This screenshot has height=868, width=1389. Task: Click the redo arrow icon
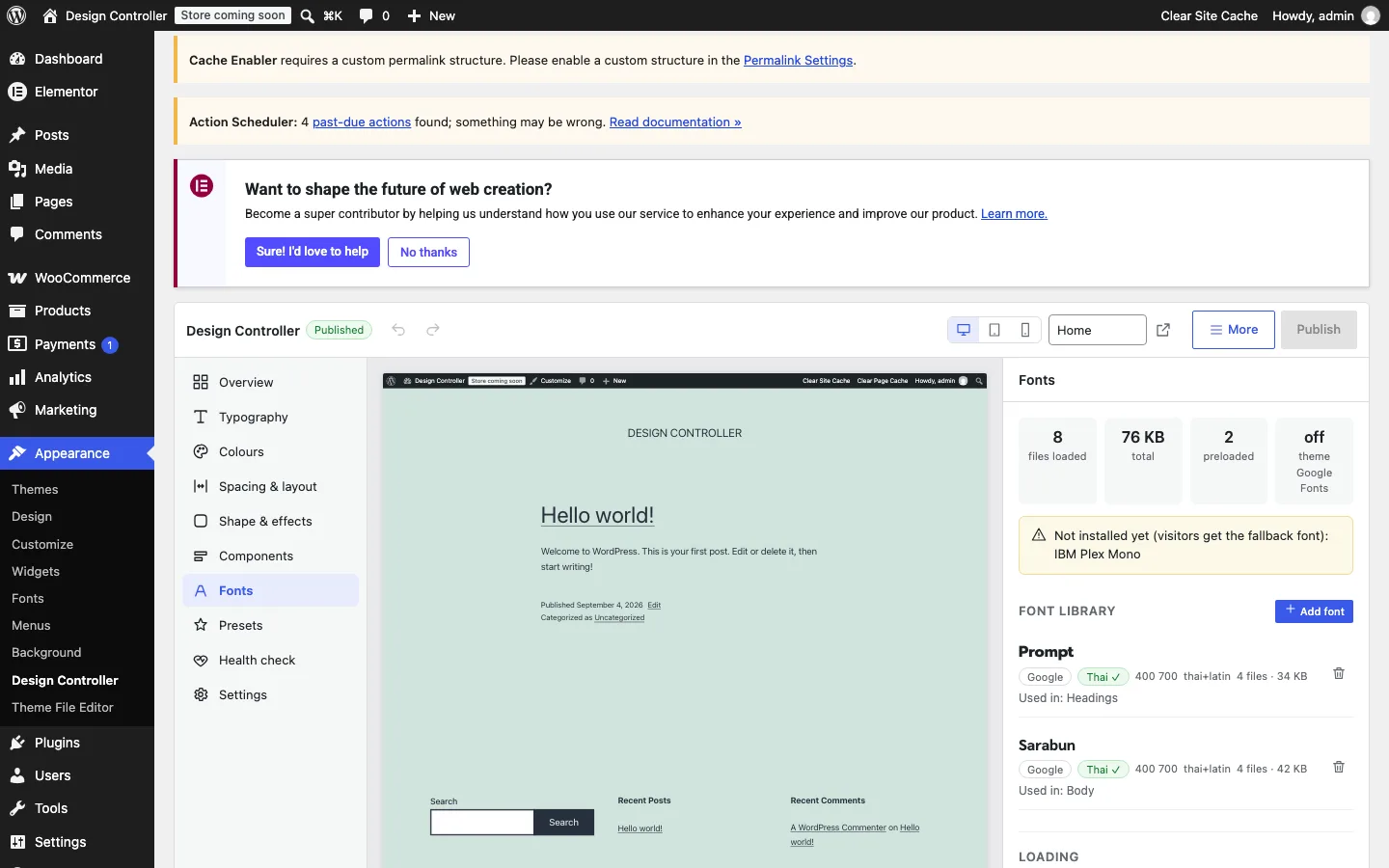pos(433,330)
